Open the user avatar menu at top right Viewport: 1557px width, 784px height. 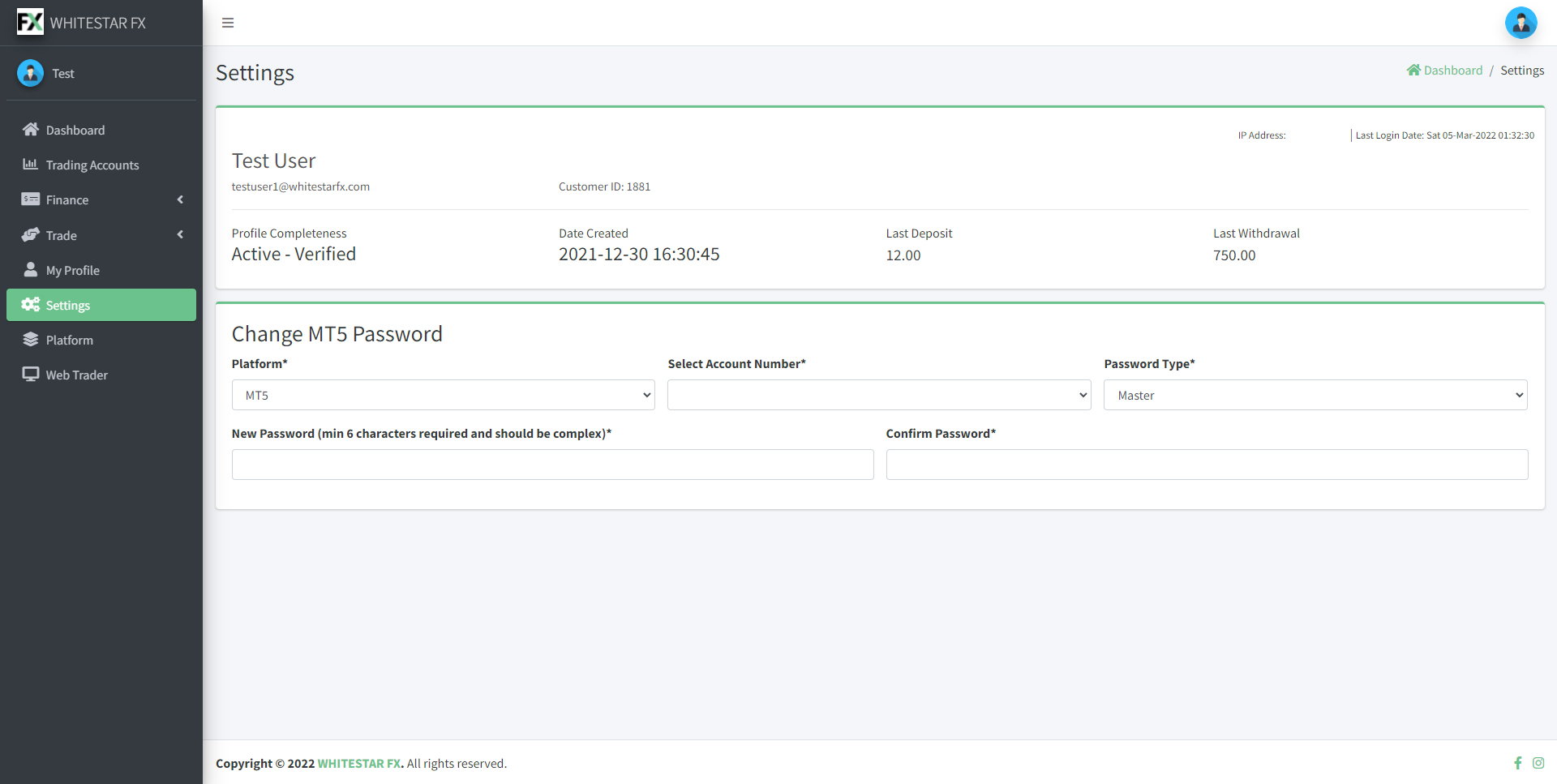[x=1521, y=23]
